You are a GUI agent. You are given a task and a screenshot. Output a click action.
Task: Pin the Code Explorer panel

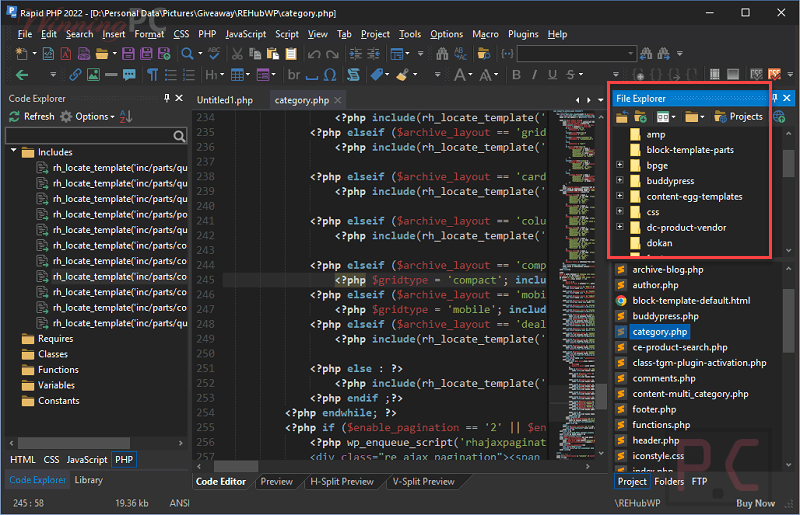point(166,98)
